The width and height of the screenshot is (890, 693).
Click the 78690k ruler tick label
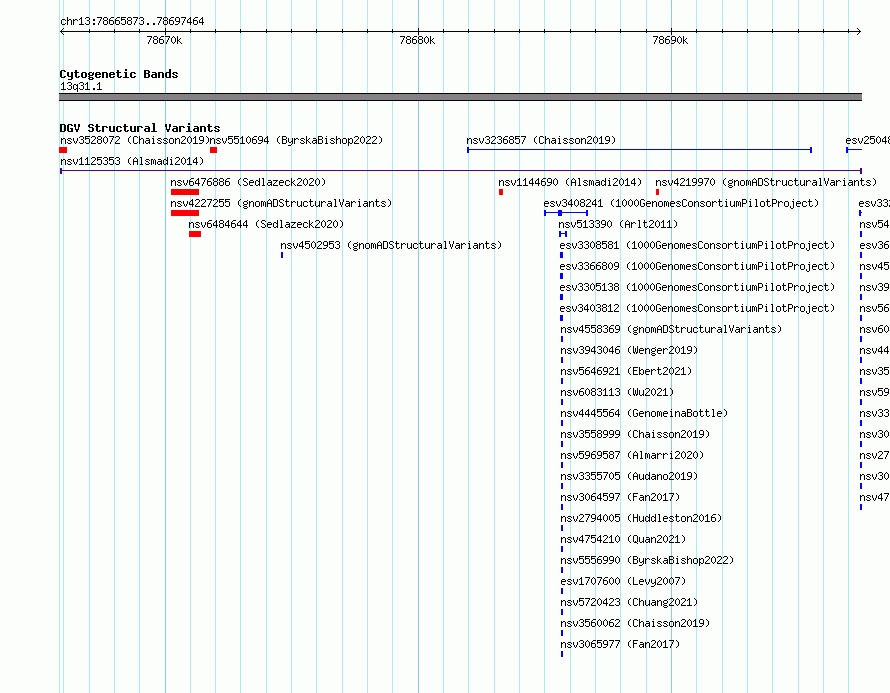(670, 40)
